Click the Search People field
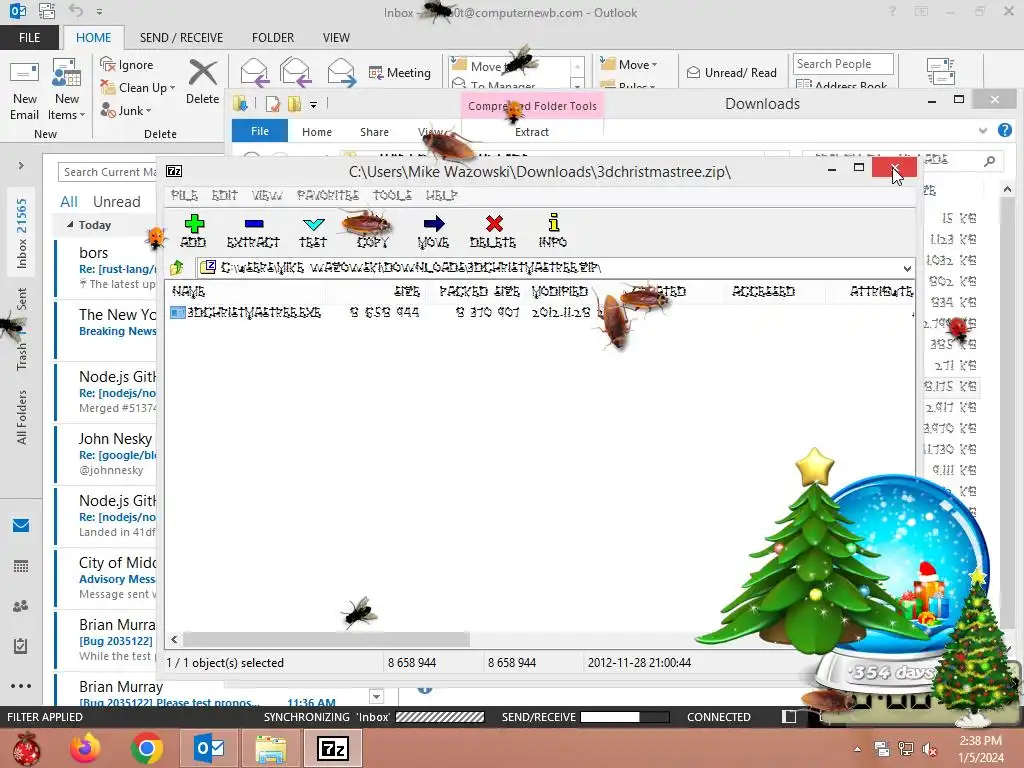The height and width of the screenshot is (768, 1024). (x=843, y=64)
